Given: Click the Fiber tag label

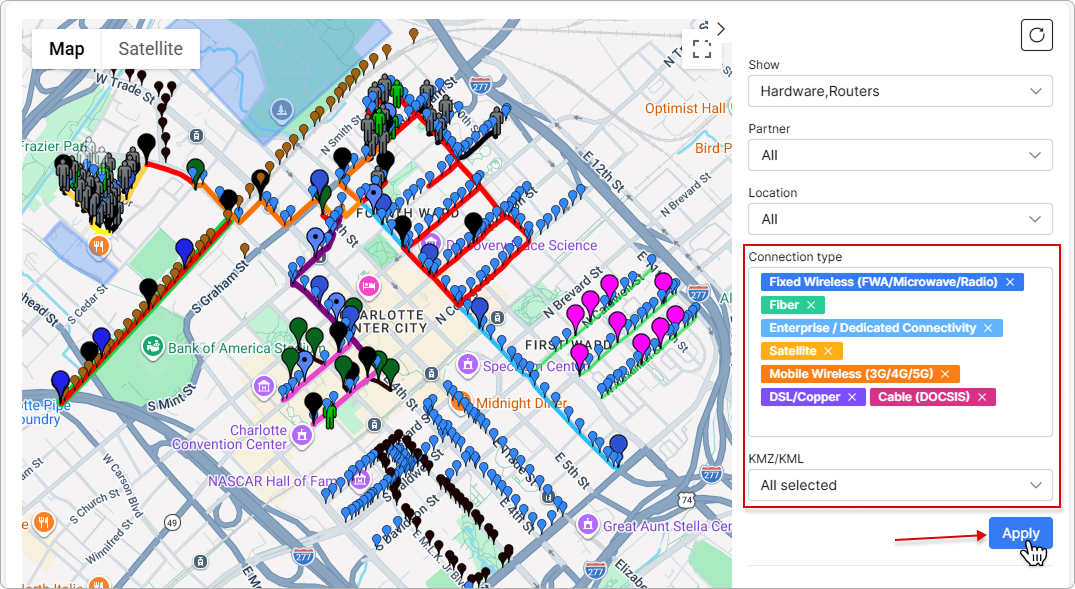Looking at the screenshot, I should coord(784,305).
